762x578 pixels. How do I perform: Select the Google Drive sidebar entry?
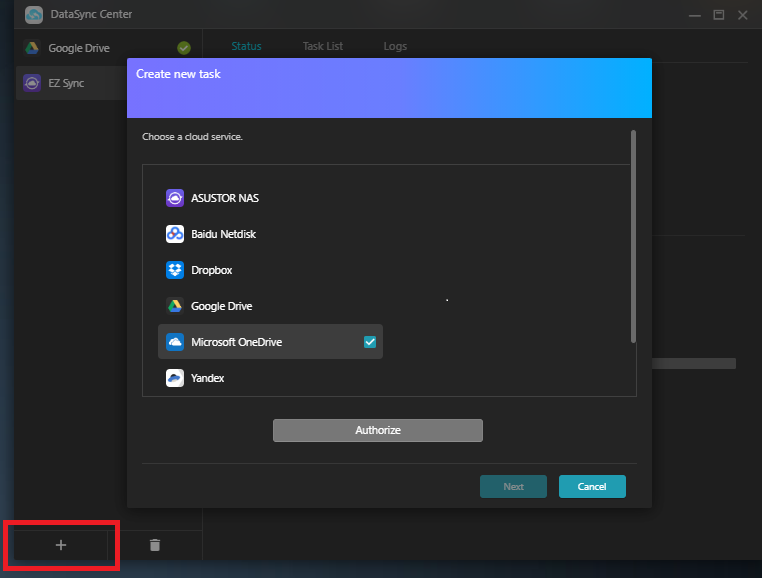[x=108, y=48]
